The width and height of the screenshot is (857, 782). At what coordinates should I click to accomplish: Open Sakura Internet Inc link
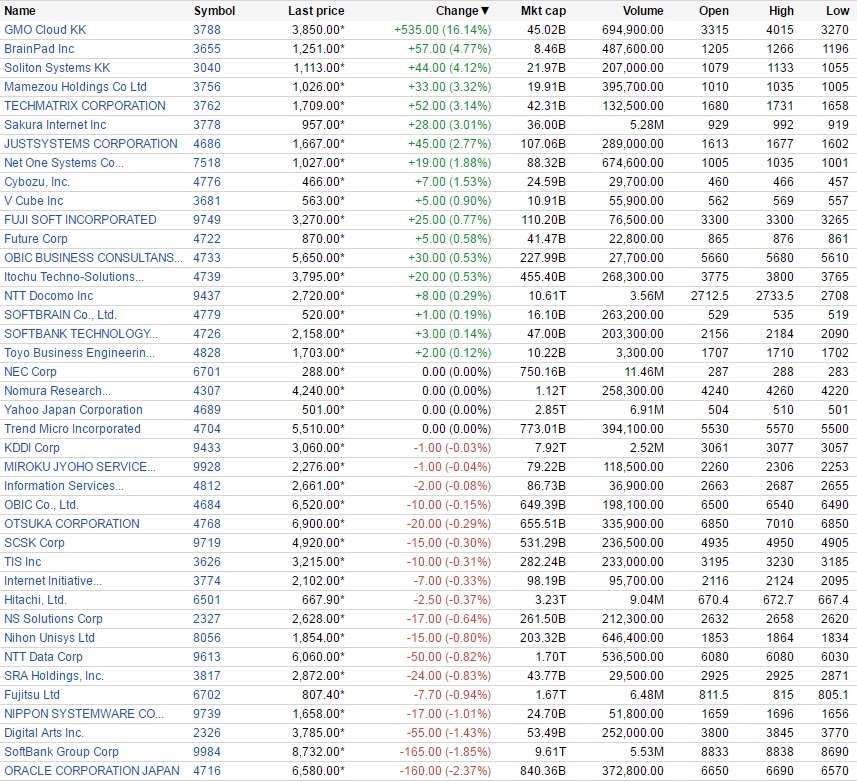tap(55, 125)
